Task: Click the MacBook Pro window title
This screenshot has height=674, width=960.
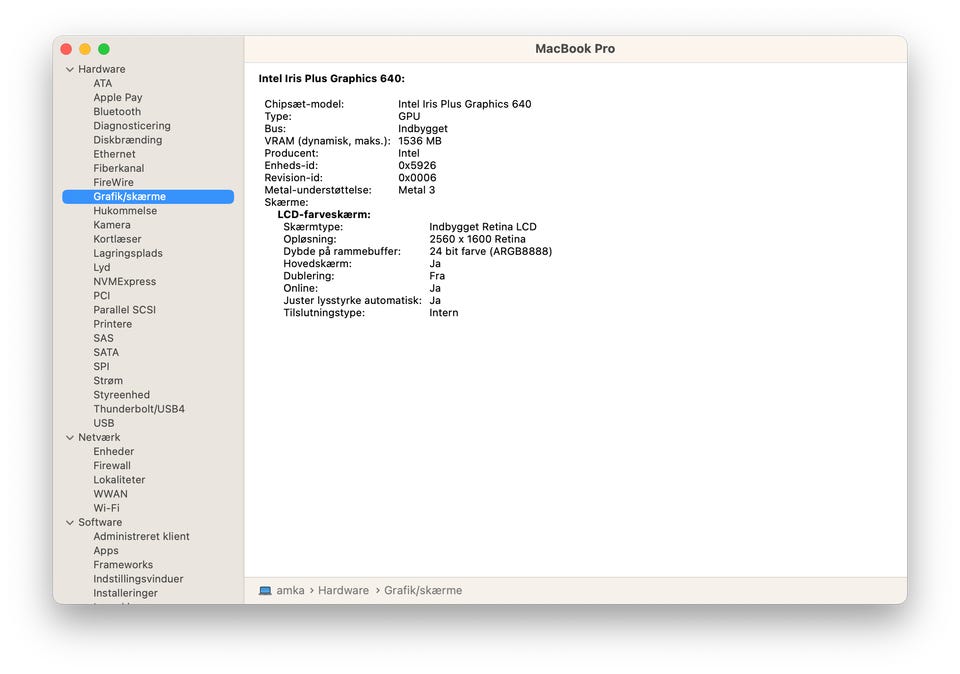Action: click(x=575, y=48)
